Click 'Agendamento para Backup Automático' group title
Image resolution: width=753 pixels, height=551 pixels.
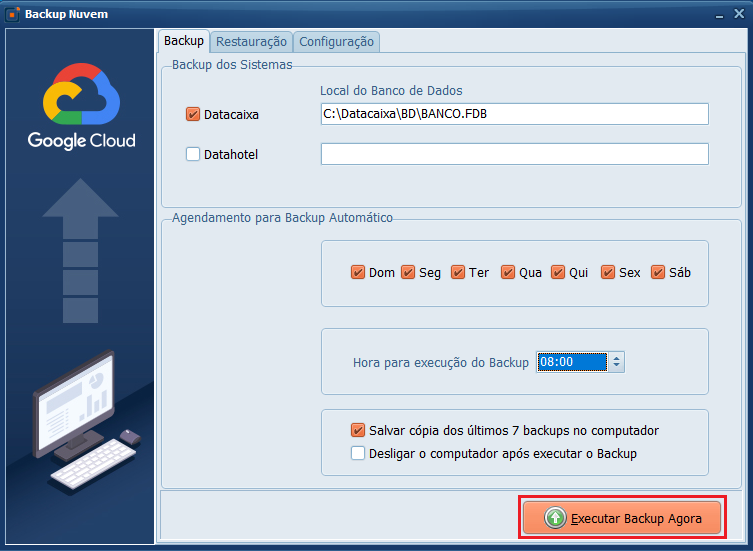pos(282,218)
